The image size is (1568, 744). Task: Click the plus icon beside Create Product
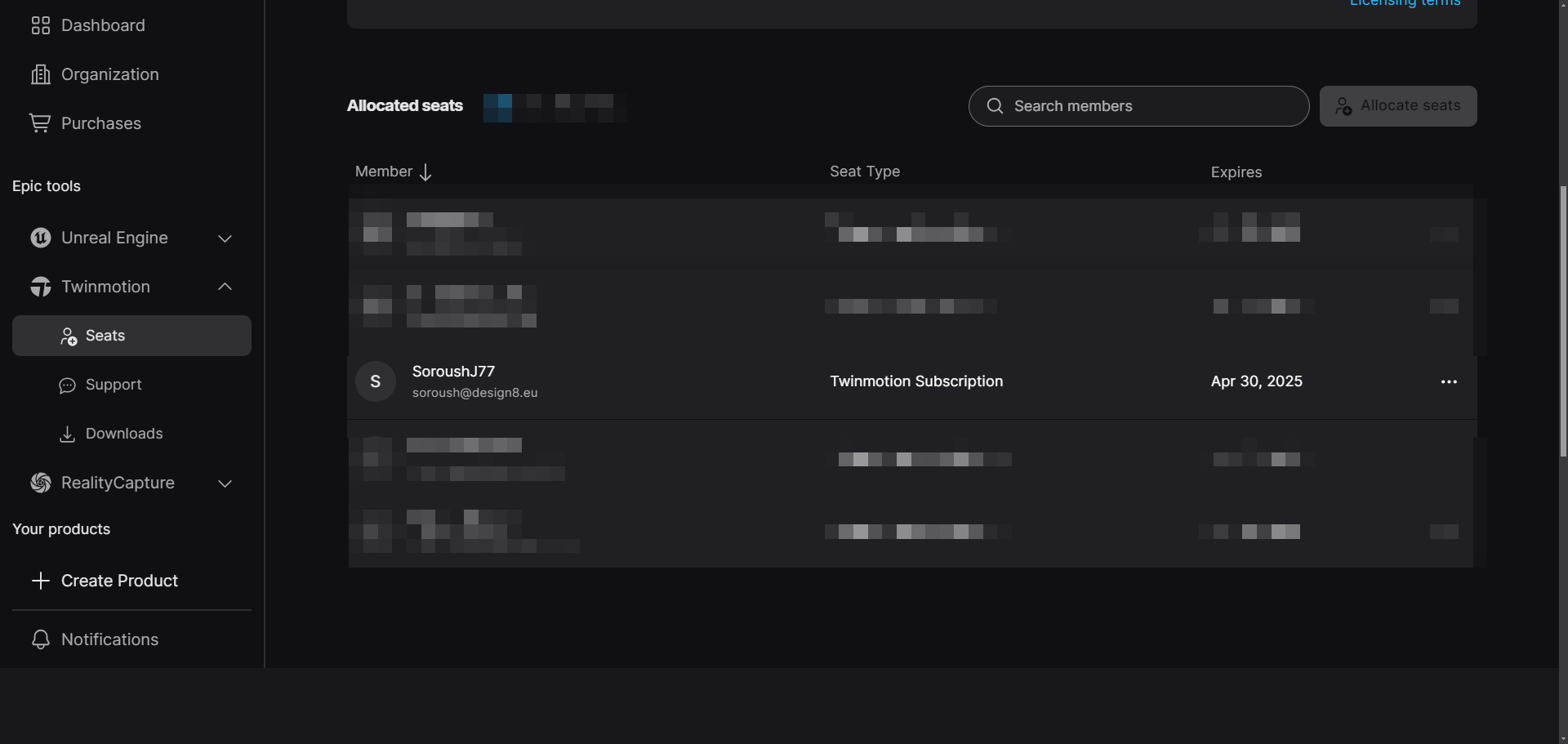click(41, 581)
